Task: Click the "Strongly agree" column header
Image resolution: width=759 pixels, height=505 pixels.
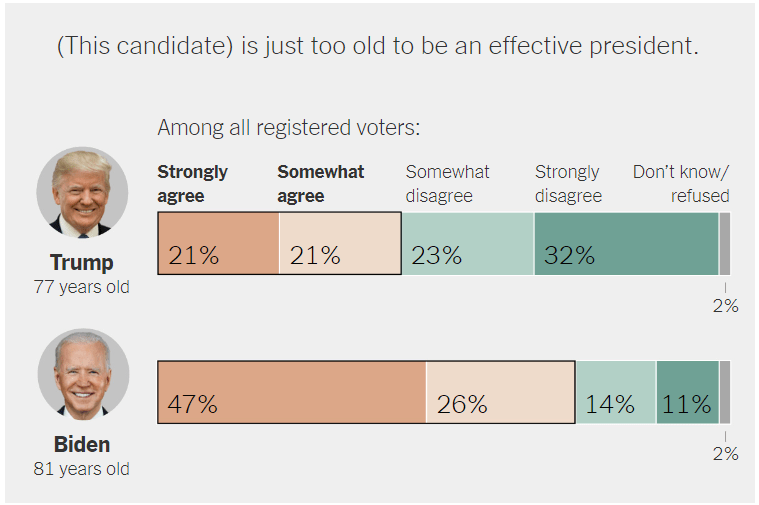Action: 193,184
